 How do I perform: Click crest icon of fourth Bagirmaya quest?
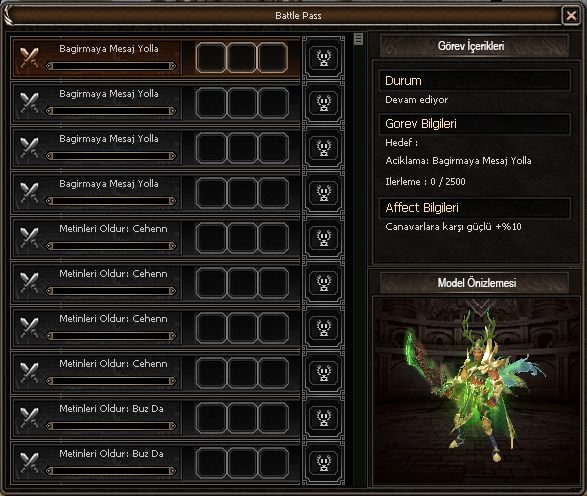coord(323,193)
